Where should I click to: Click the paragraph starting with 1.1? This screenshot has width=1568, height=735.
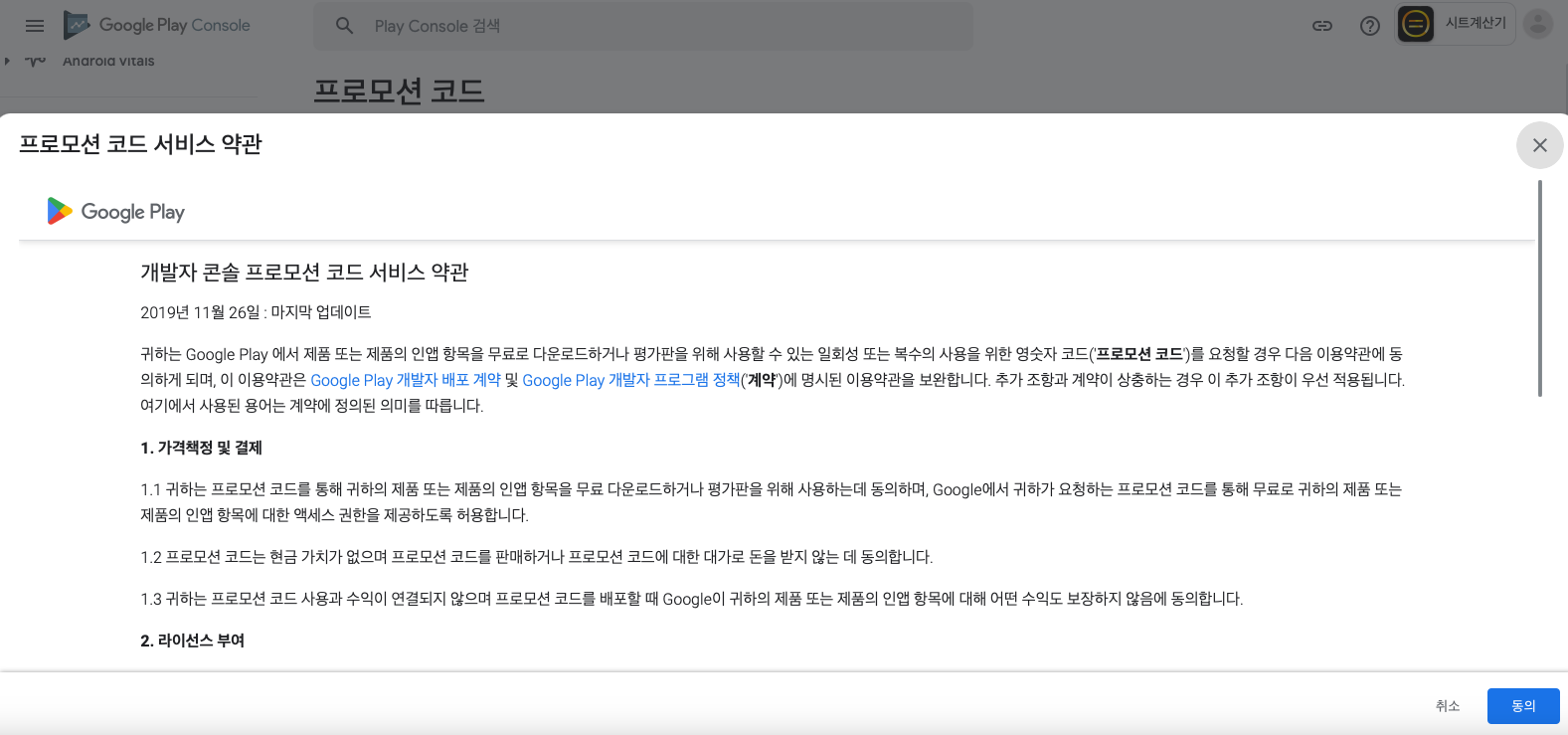coord(772,502)
